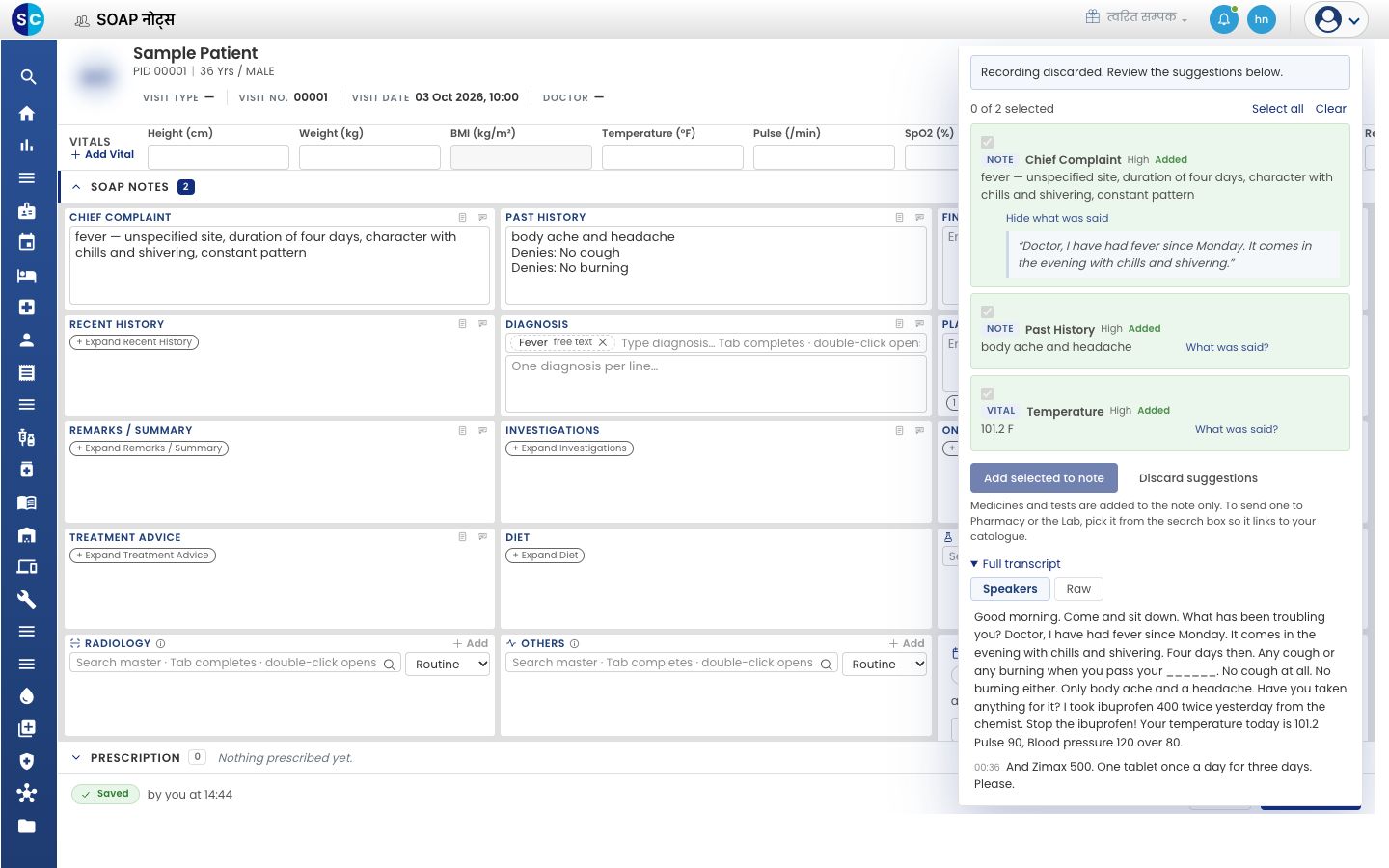Viewport: 1389px width, 868px height.
Task: Click Add selected to note
Action: [x=1044, y=478]
